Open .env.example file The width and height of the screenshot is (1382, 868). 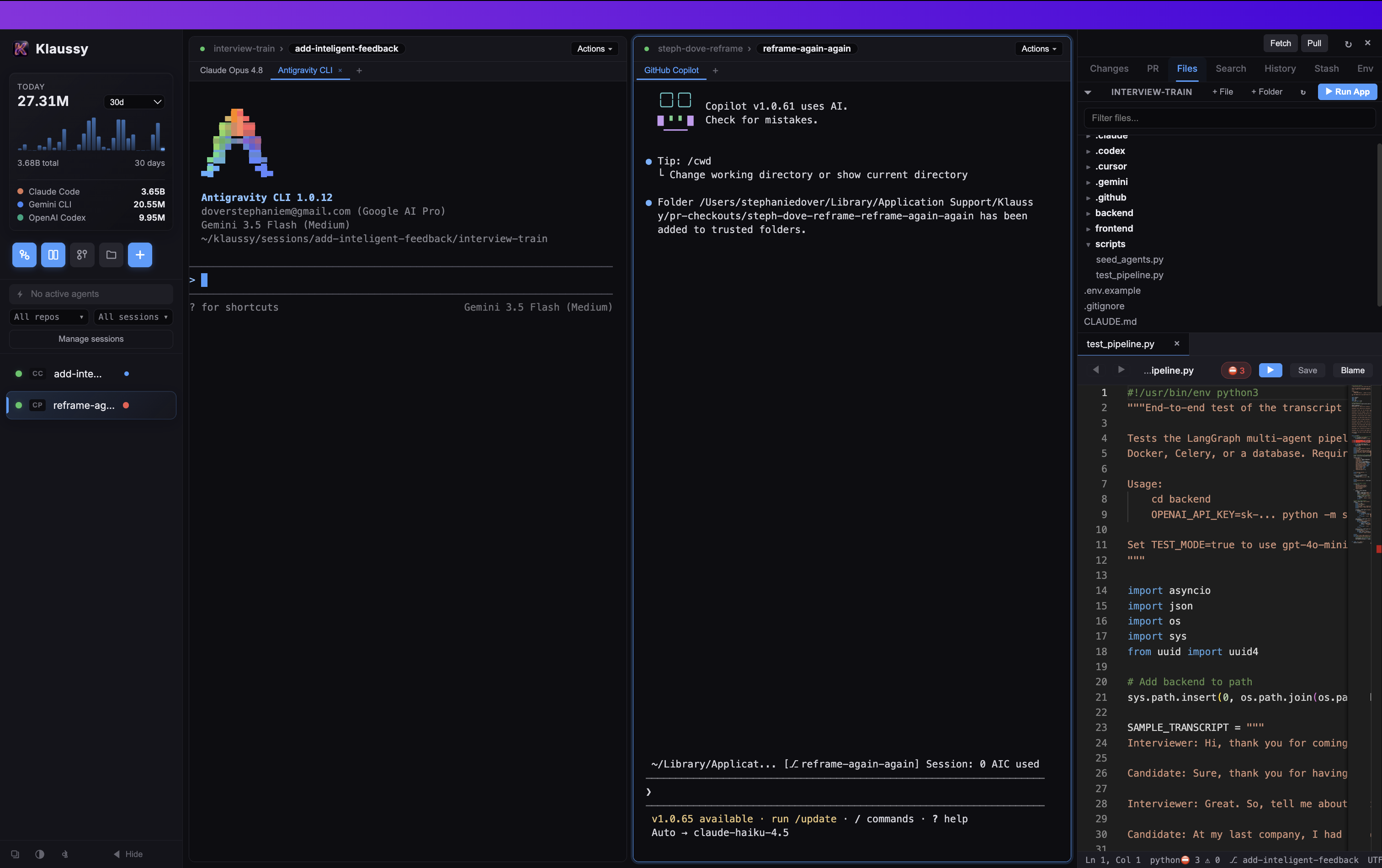click(1112, 290)
